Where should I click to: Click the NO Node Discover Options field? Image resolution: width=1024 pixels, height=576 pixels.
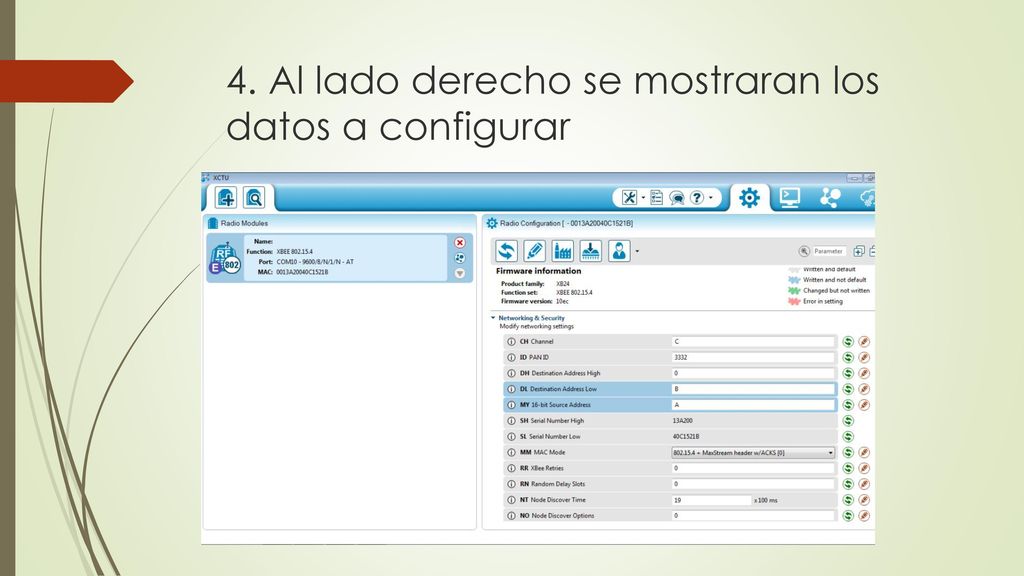point(754,515)
